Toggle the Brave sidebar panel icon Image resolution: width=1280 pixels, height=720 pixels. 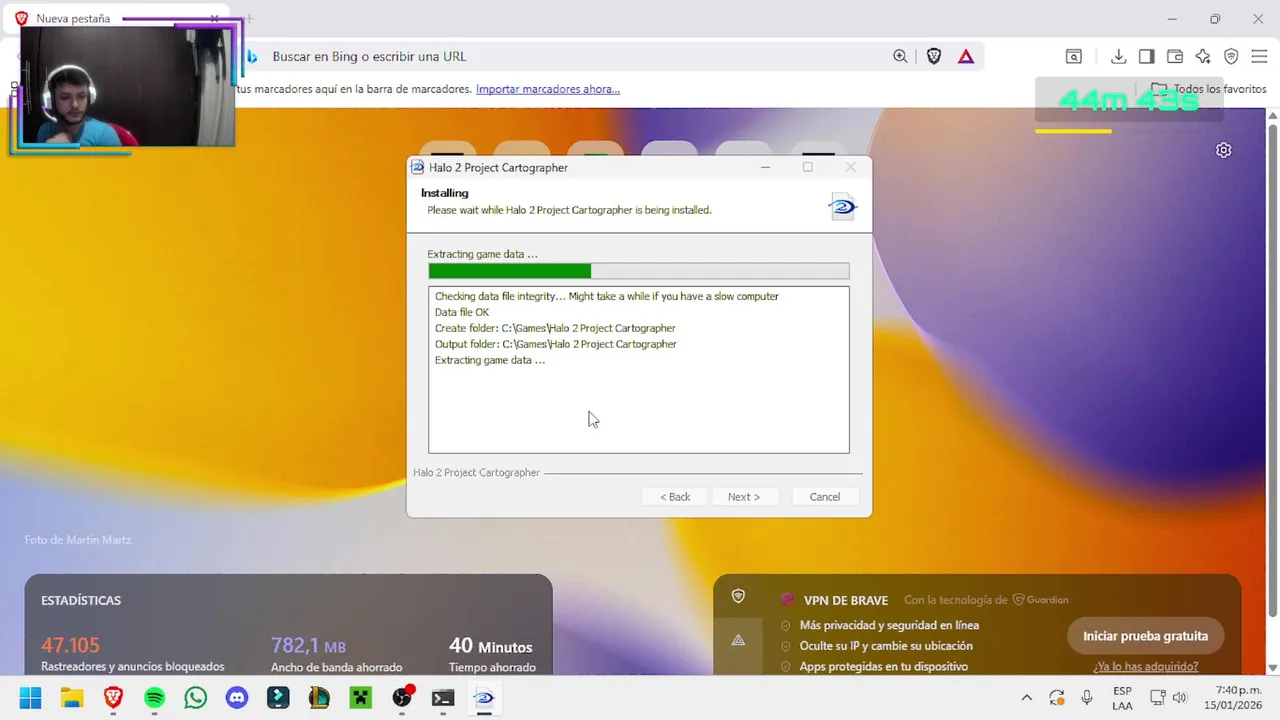click(x=1147, y=57)
